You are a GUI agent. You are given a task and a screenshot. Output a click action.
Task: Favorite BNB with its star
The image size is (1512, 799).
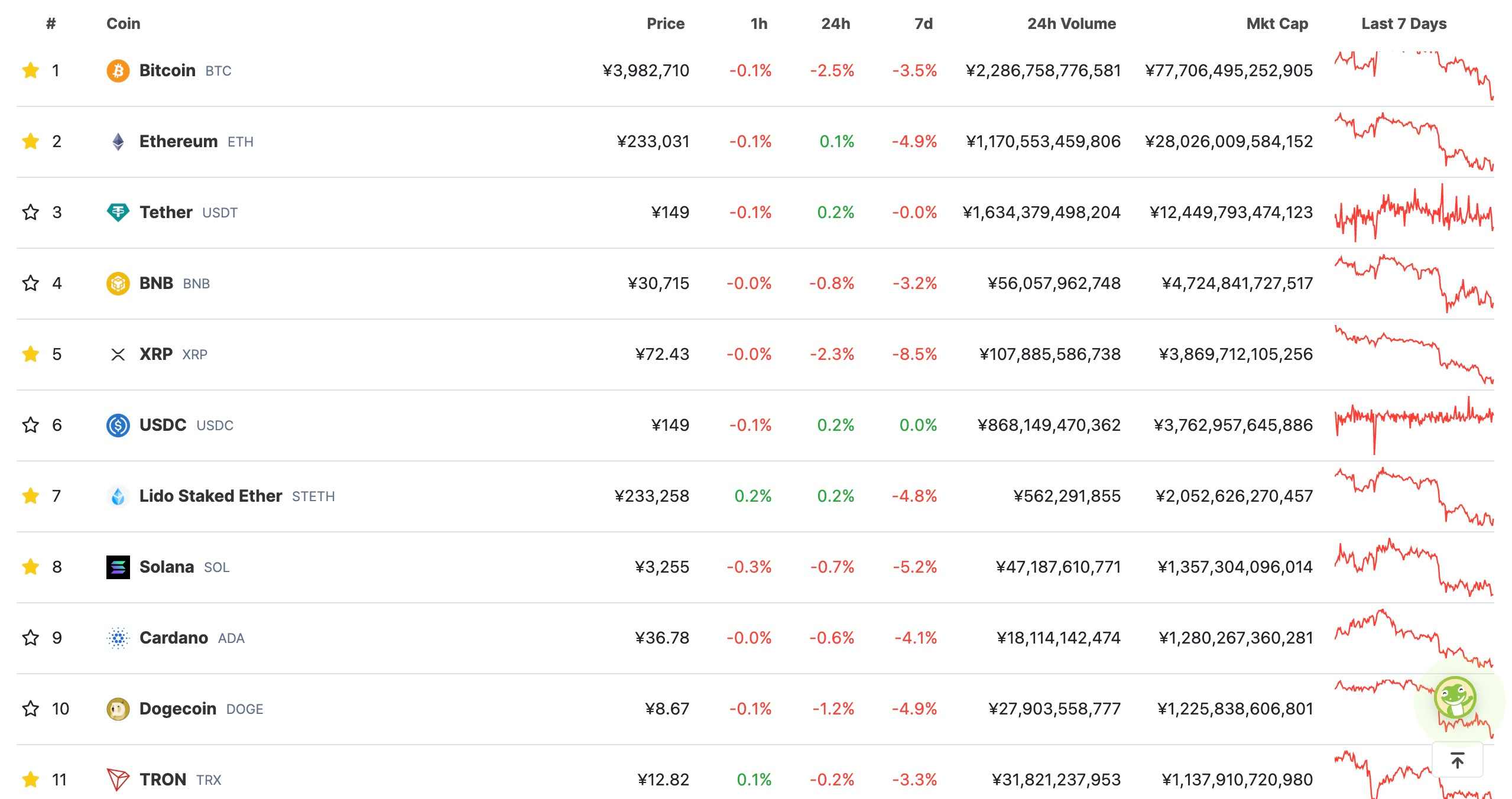[31, 284]
